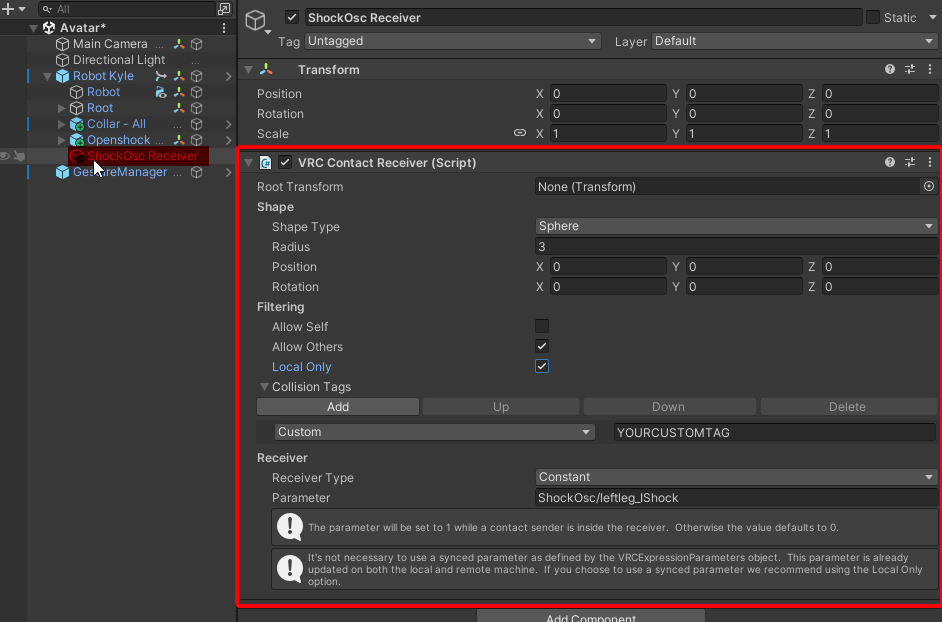The image size is (942, 622).
Task: Open the Shape Type dropdown
Action: [x=735, y=226]
